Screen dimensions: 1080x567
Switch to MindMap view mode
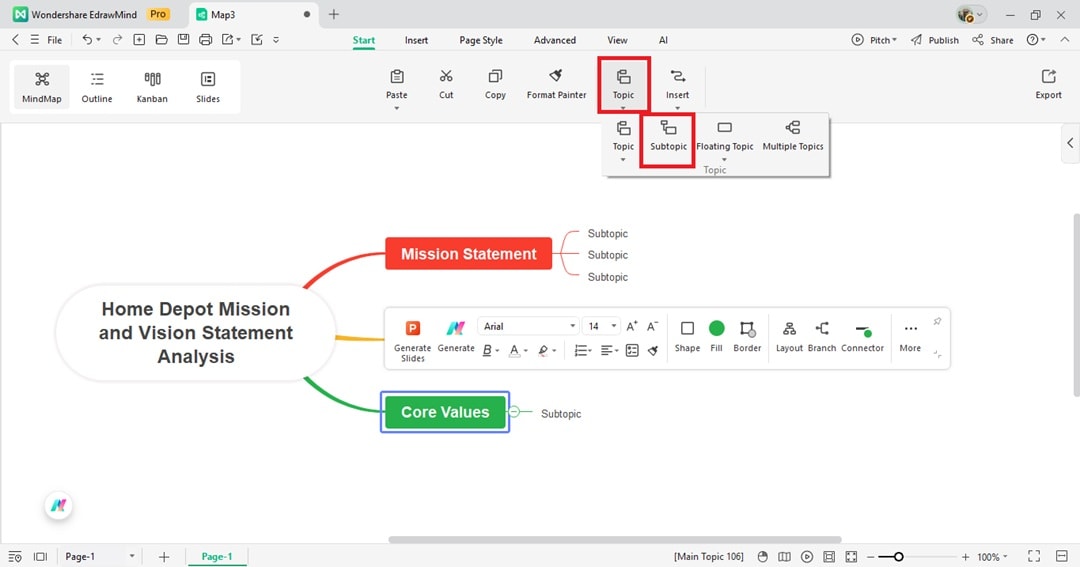41,87
